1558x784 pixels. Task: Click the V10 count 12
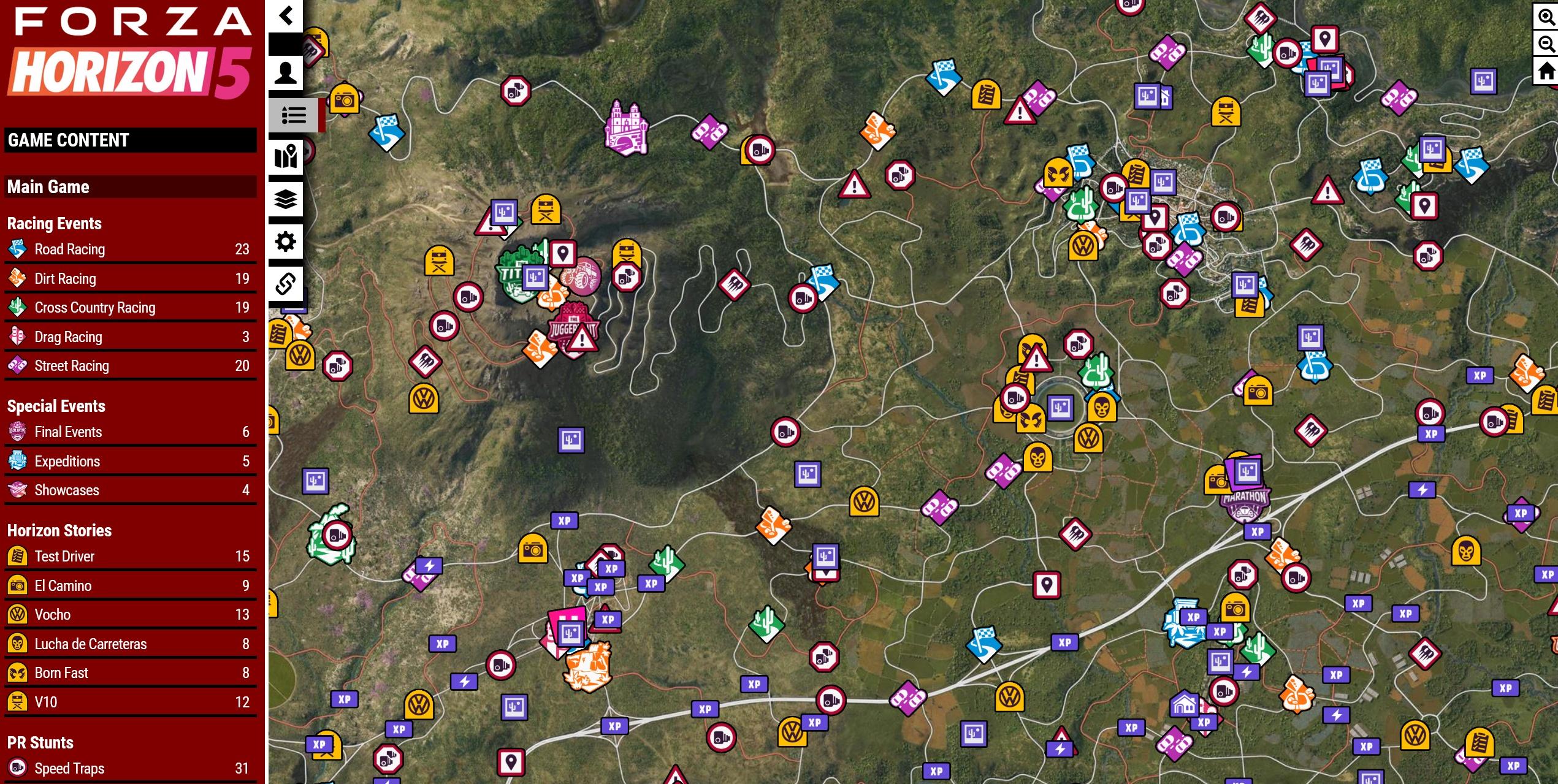(x=242, y=702)
